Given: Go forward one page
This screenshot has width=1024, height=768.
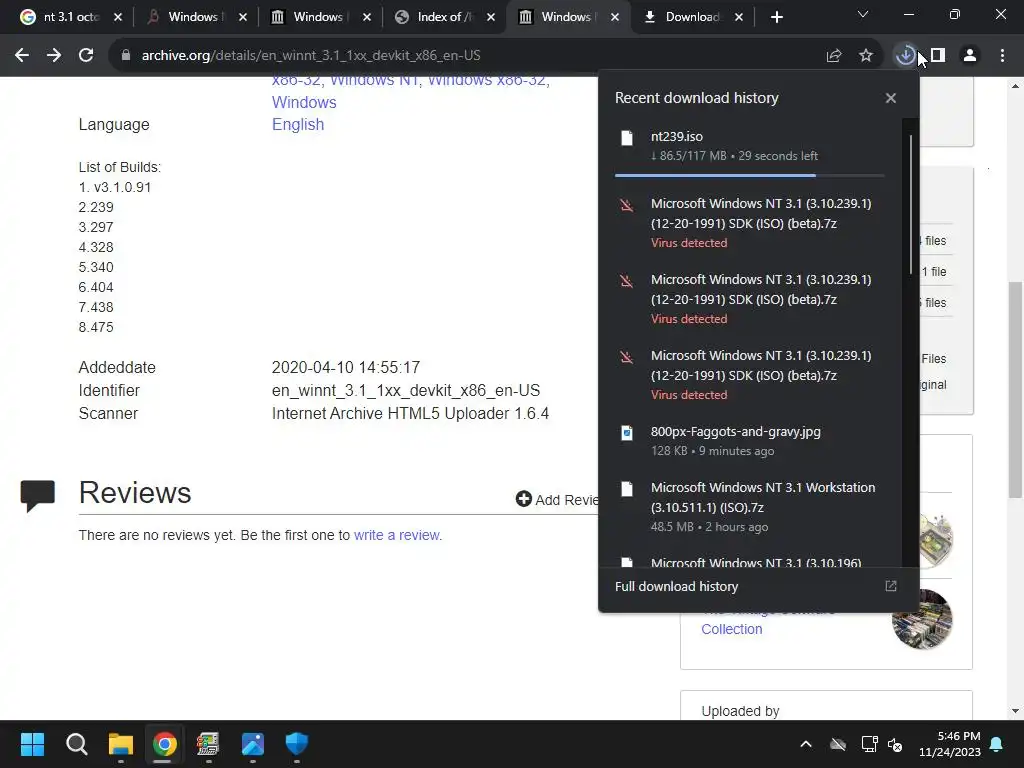Looking at the screenshot, I should pos(54,56).
